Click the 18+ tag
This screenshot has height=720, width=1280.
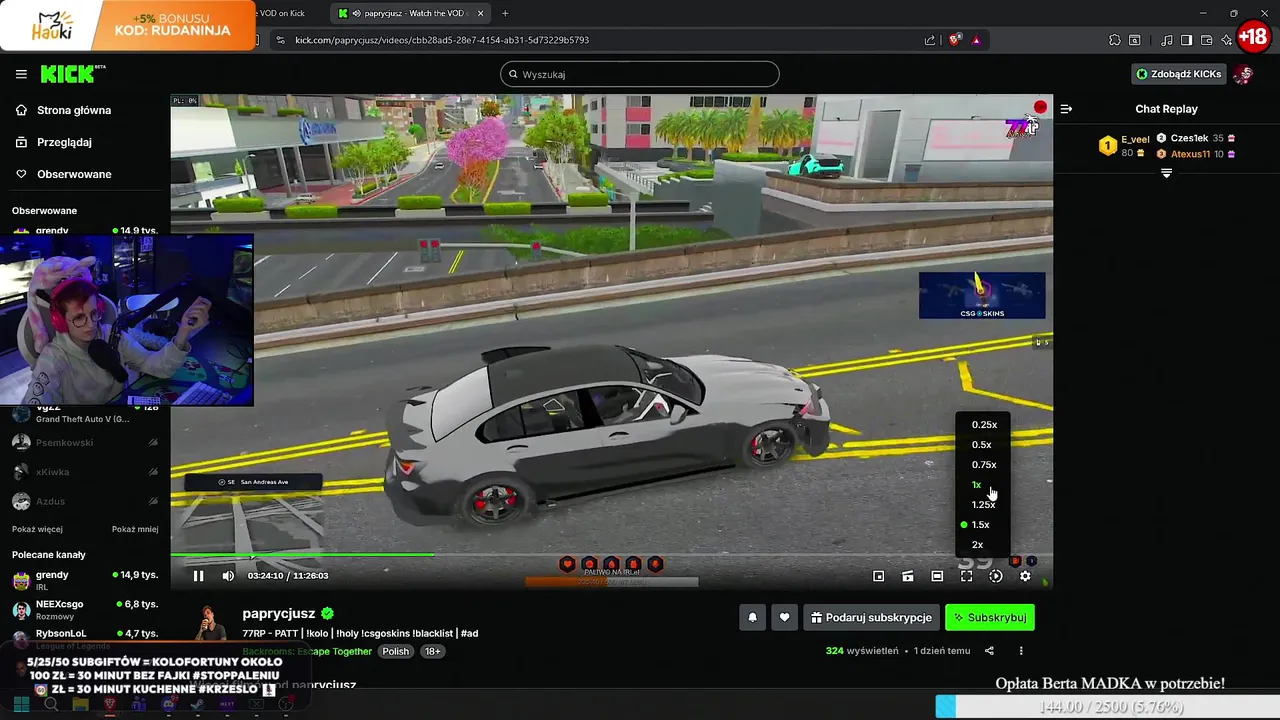[x=432, y=651]
